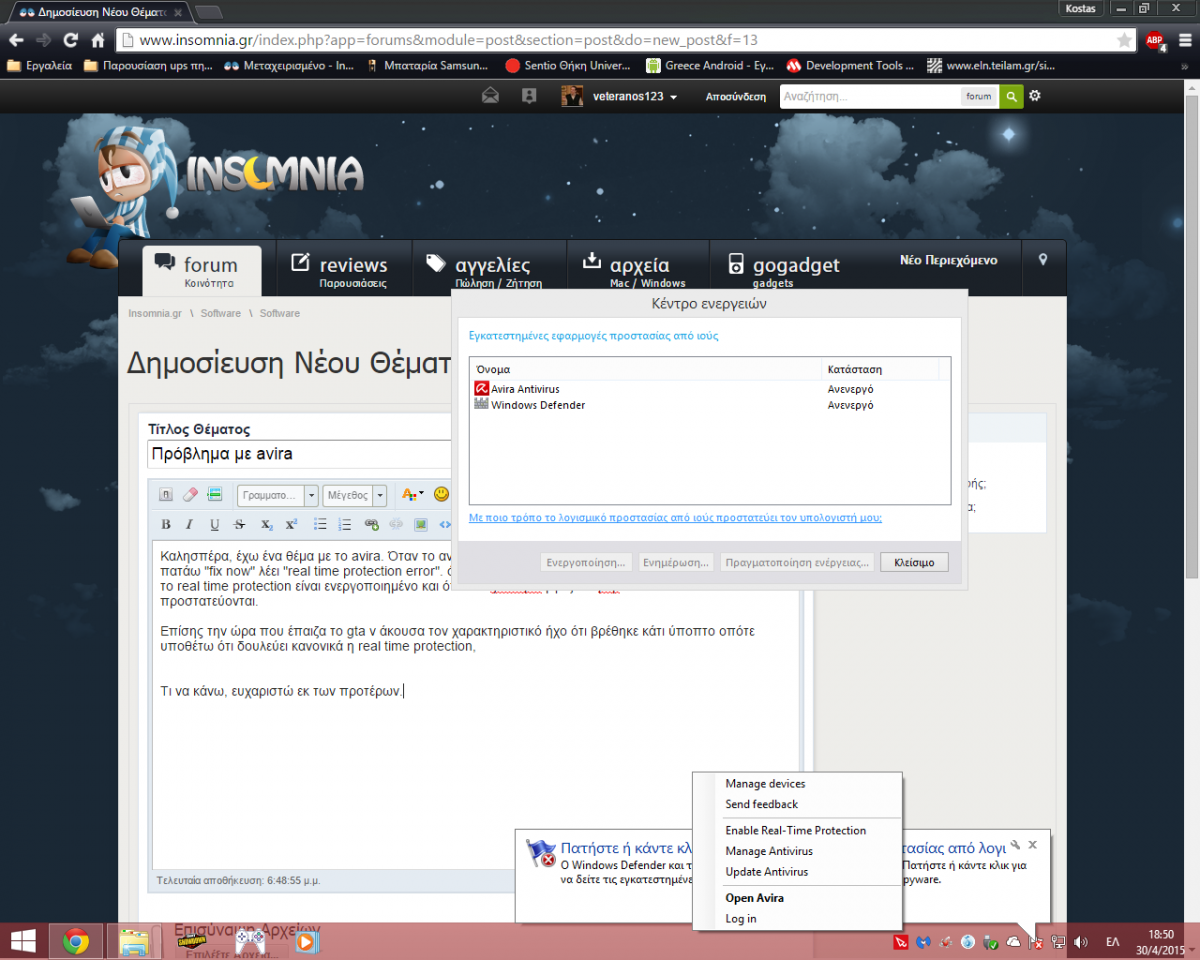Select Avira Antivirus row in list
Screen dimensions: 1200x960
[709, 389]
